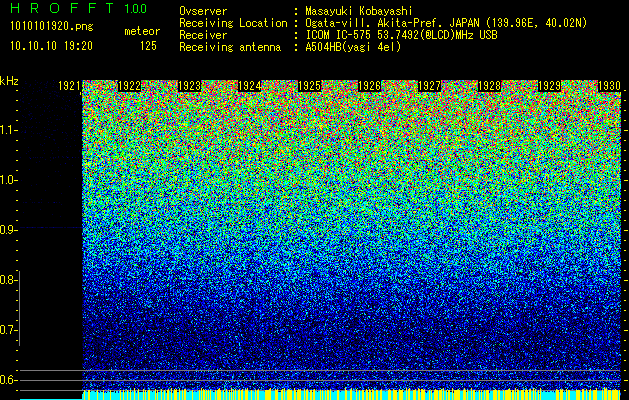Click the 1927 time marker
The width and height of the screenshot is (629, 400).
tap(430, 86)
